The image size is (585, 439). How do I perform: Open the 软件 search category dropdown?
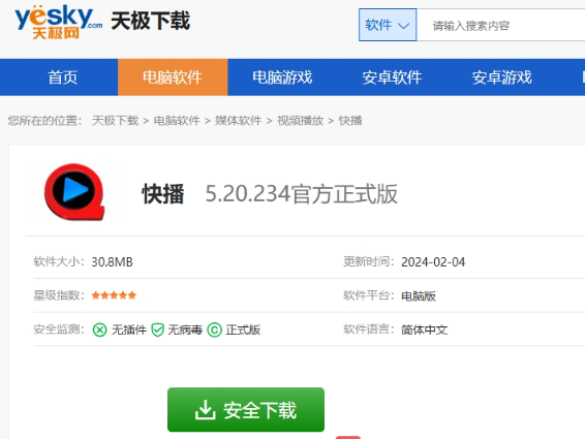(388, 25)
